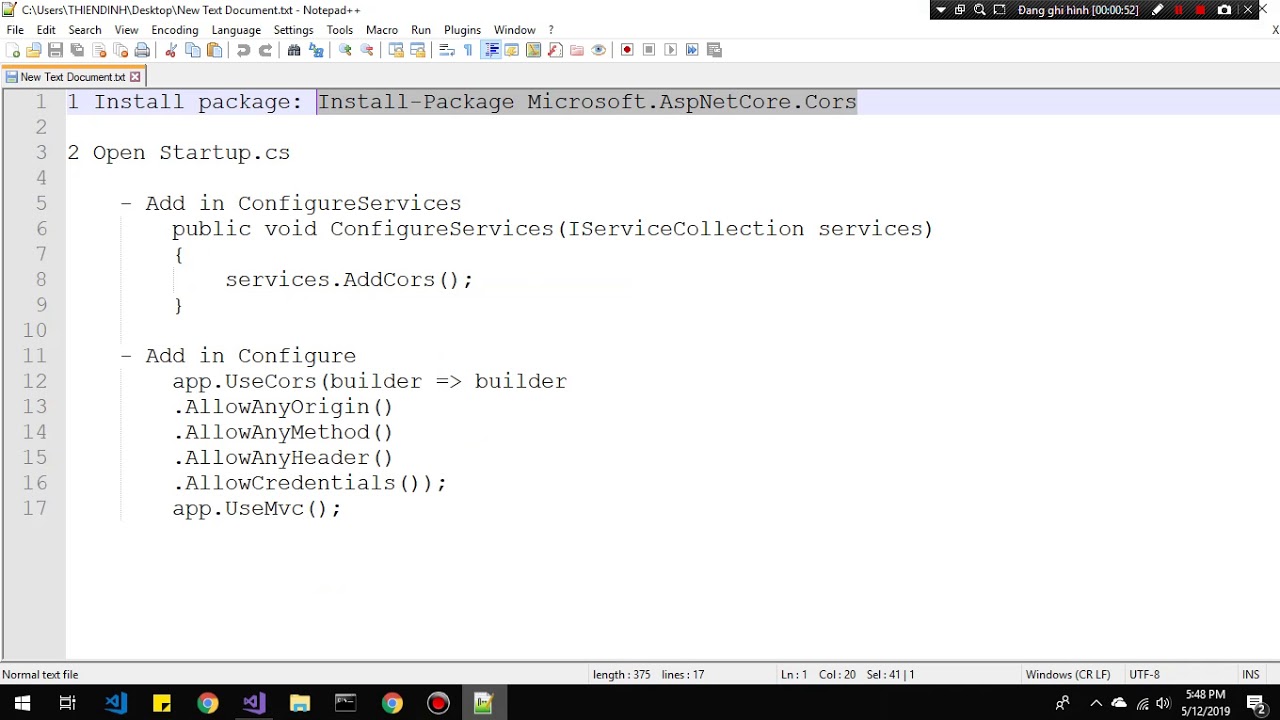This screenshot has height=720, width=1280.
Task: Click Save Current Recorded Macro icon
Action: [714, 50]
